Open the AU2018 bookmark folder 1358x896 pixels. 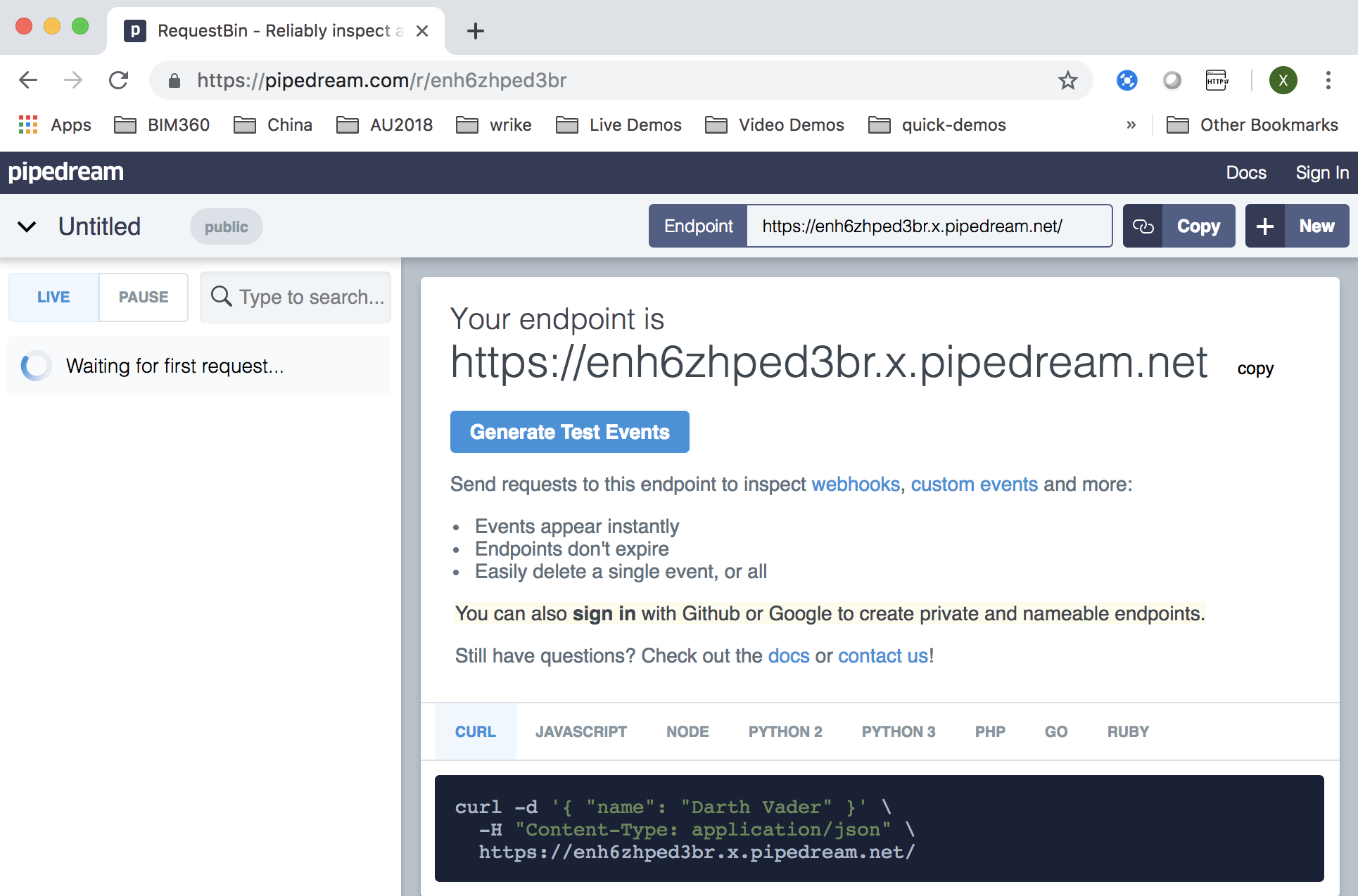tap(384, 125)
